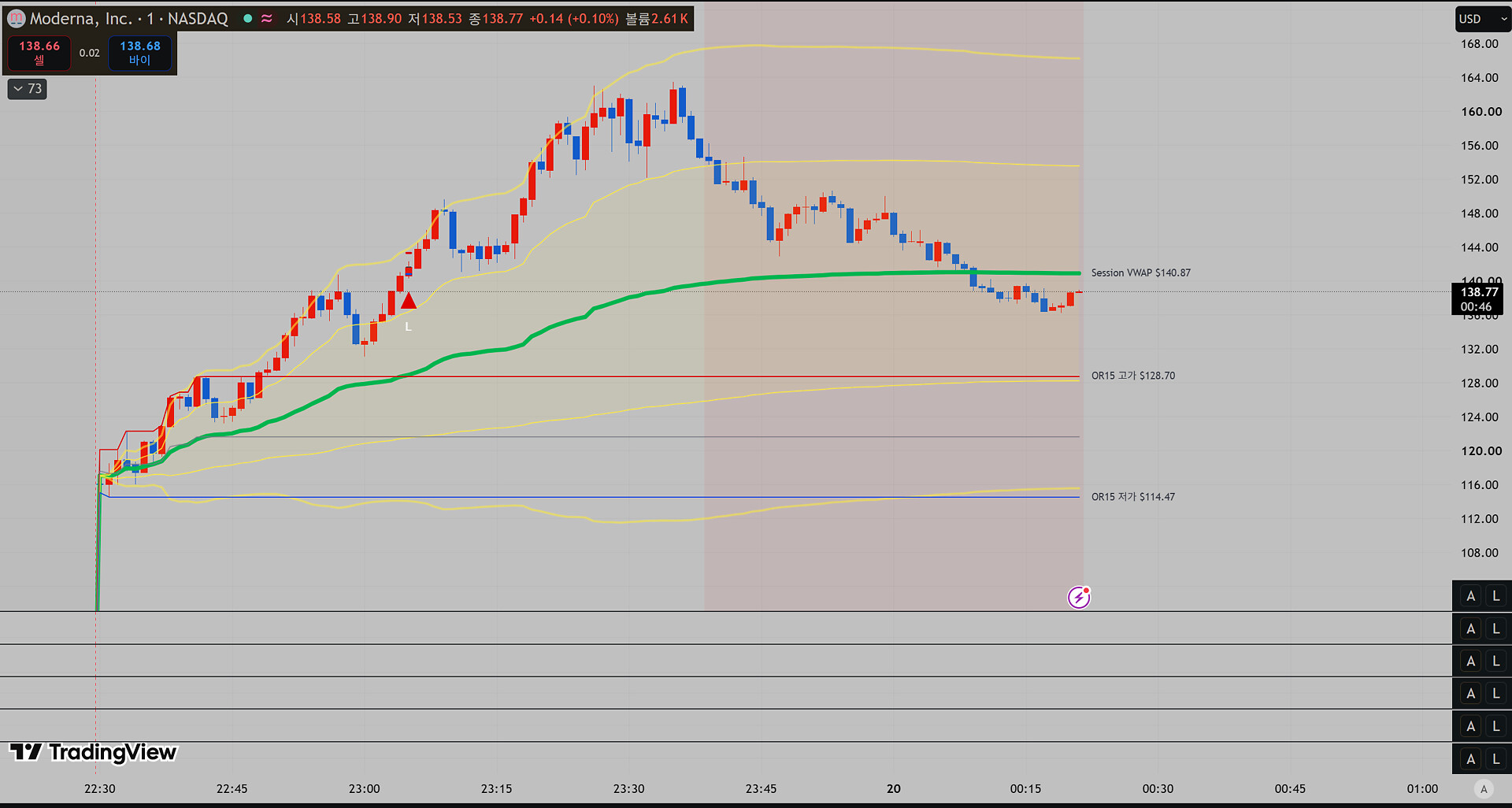Click the 23:00 time axis label

pos(365,789)
